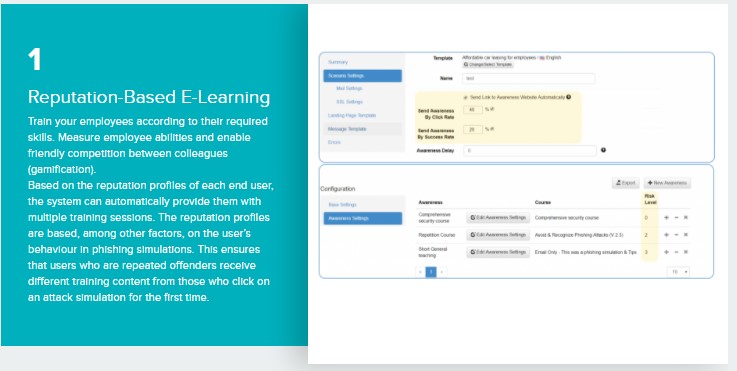Click the New Awareness button

click(667, 183)
